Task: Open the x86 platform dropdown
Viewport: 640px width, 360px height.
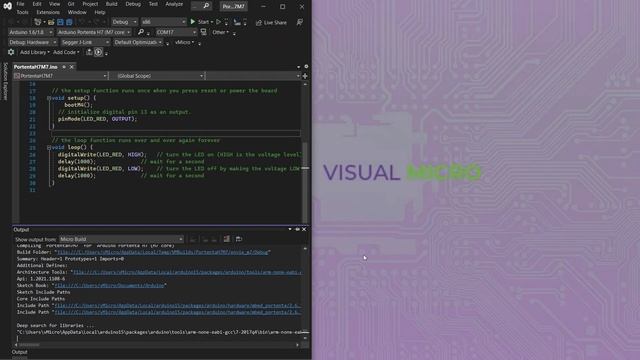Action: click(x=163, y=22)
